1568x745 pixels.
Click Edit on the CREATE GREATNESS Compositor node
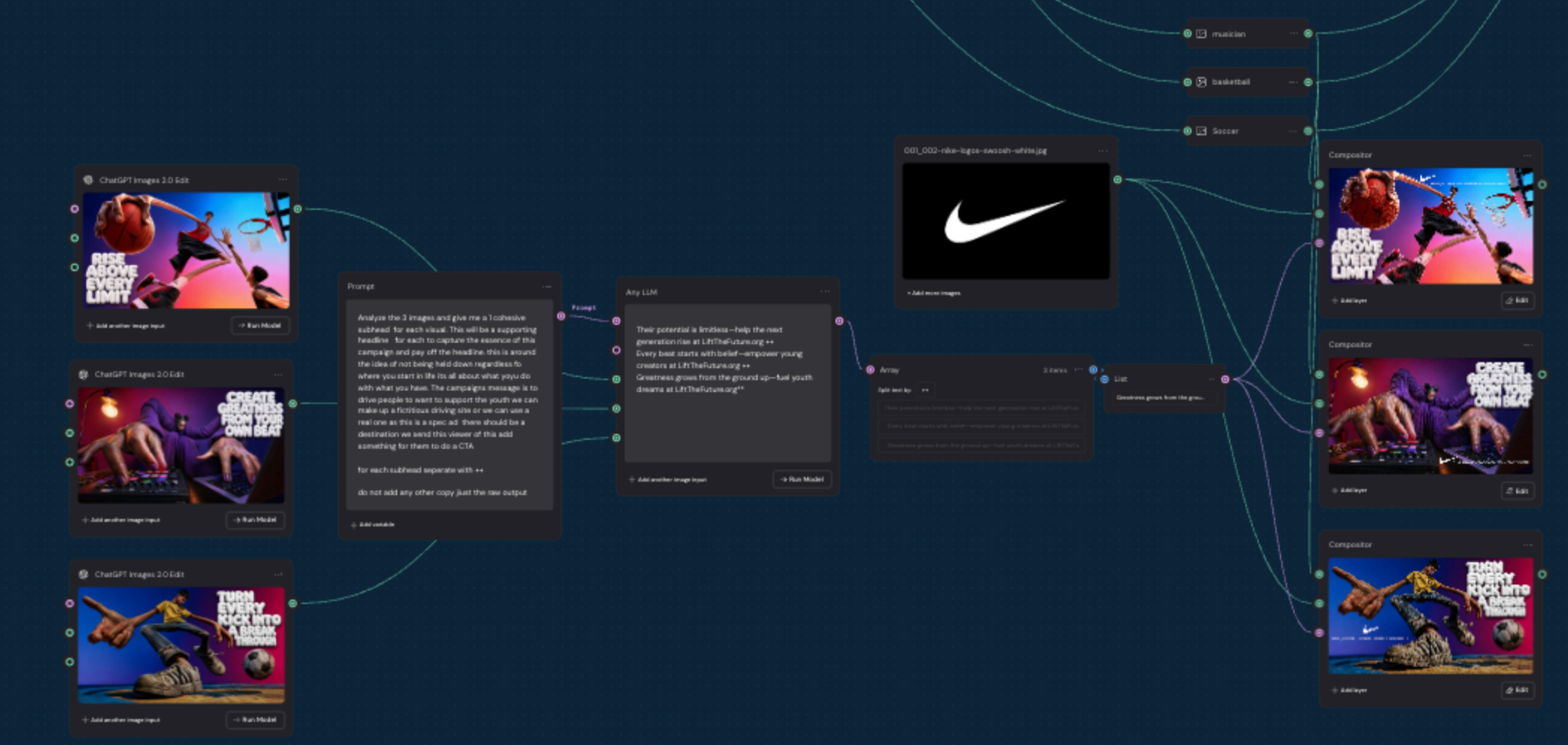point(1518,491)
